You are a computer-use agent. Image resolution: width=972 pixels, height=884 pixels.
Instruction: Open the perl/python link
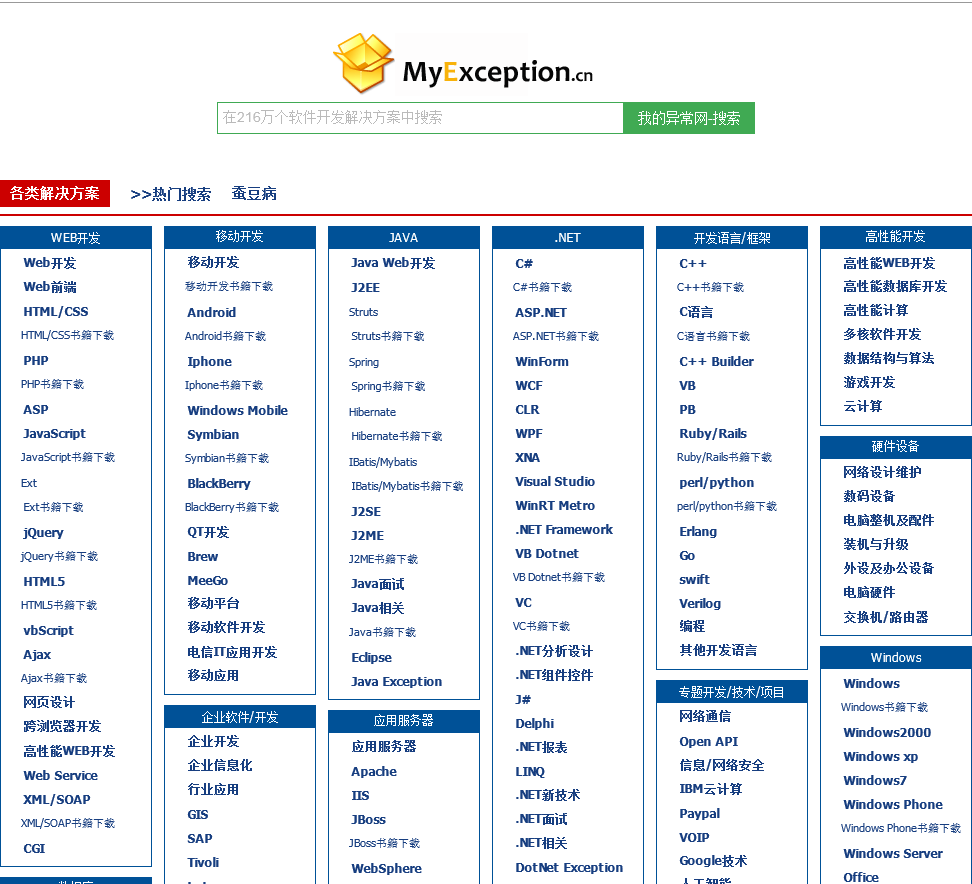717,482
